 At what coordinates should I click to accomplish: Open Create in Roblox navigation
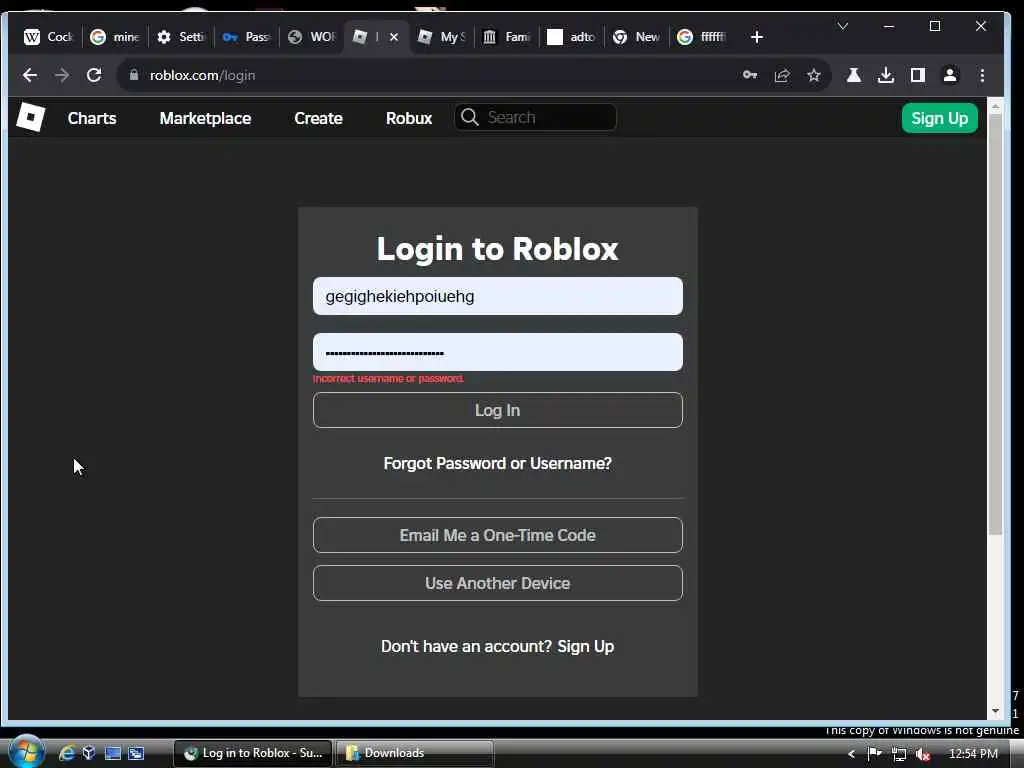click(318, 118)
